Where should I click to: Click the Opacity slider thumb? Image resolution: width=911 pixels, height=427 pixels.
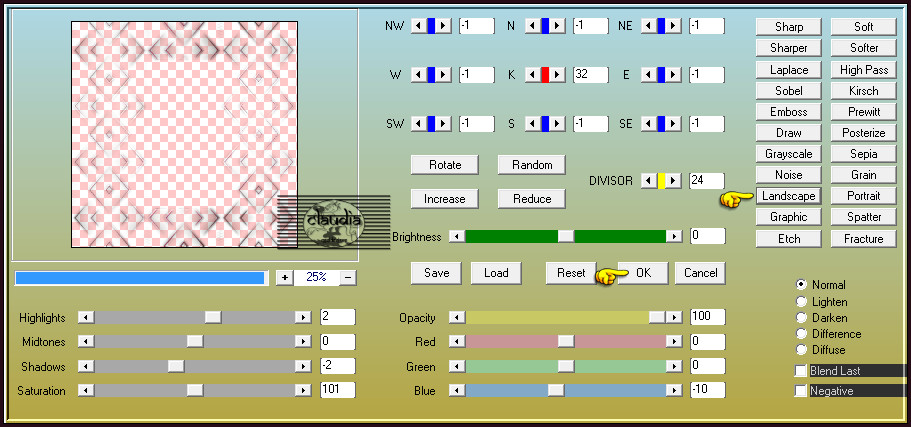click(658, 317)
